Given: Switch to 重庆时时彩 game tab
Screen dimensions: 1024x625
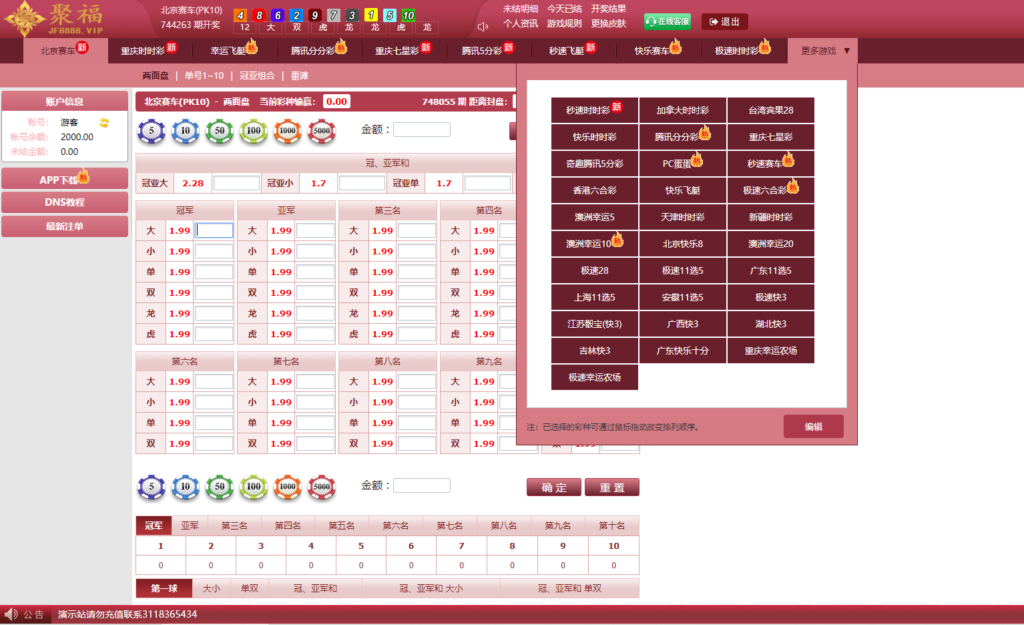Looking at the screenshot, I should [x=143, y=50].
